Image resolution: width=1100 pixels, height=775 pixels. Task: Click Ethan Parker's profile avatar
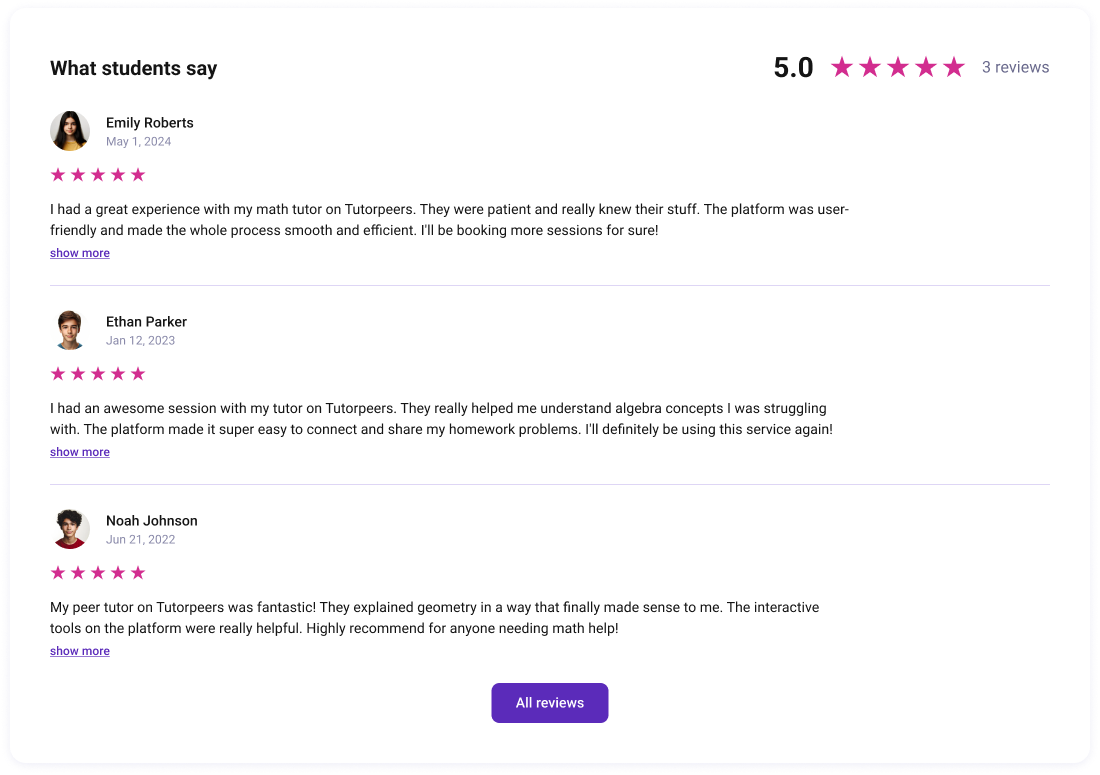click(x=70, y=330)
